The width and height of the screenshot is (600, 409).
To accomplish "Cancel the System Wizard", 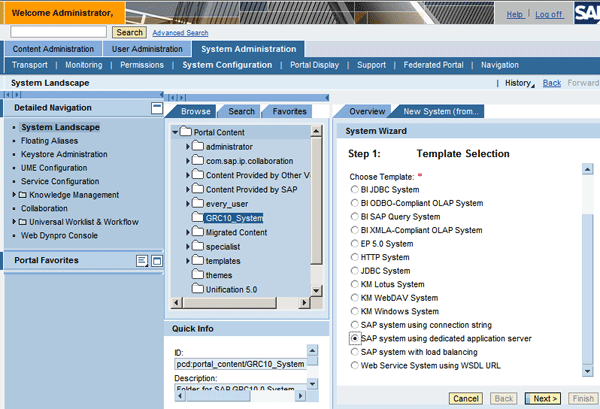I will click(x=466, y=399).
